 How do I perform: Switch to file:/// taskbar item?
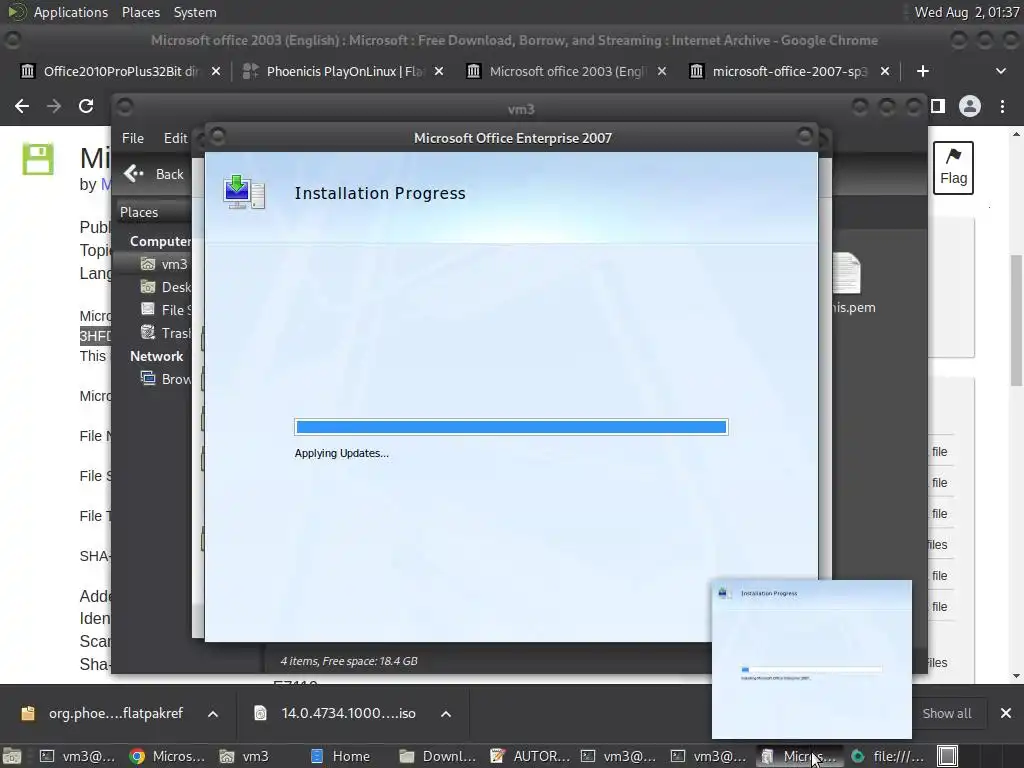point(887,756)
